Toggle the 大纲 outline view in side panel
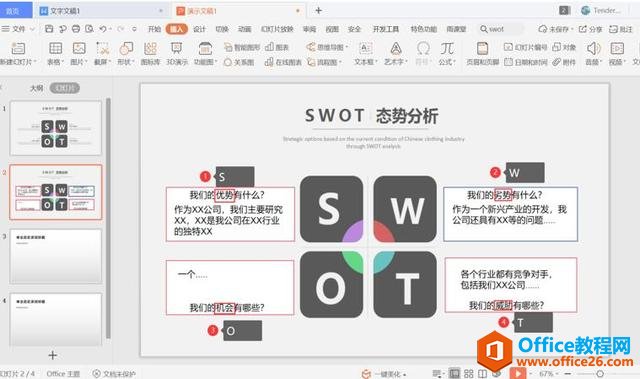Screen dimensions: 640x379 pos(37,88)
